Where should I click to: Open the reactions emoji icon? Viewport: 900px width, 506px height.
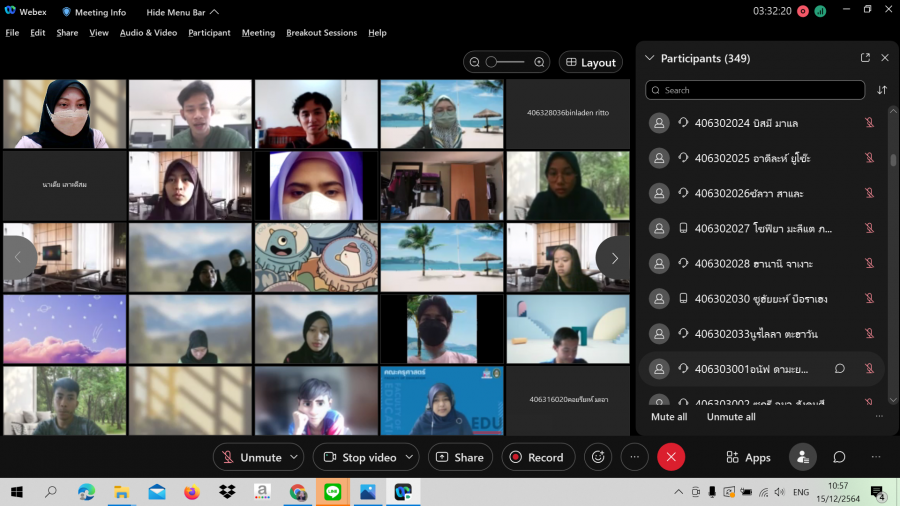[x=598, y=457]
